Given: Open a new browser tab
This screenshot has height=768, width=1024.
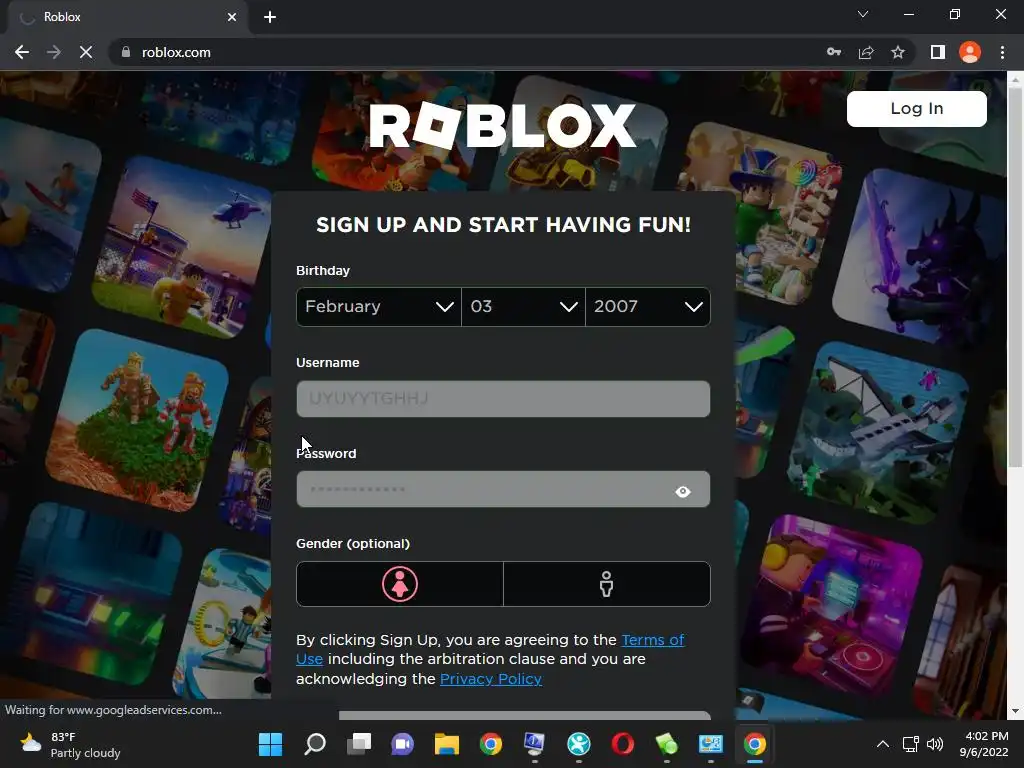Looking at the screenshot, I should coord(270,17).
